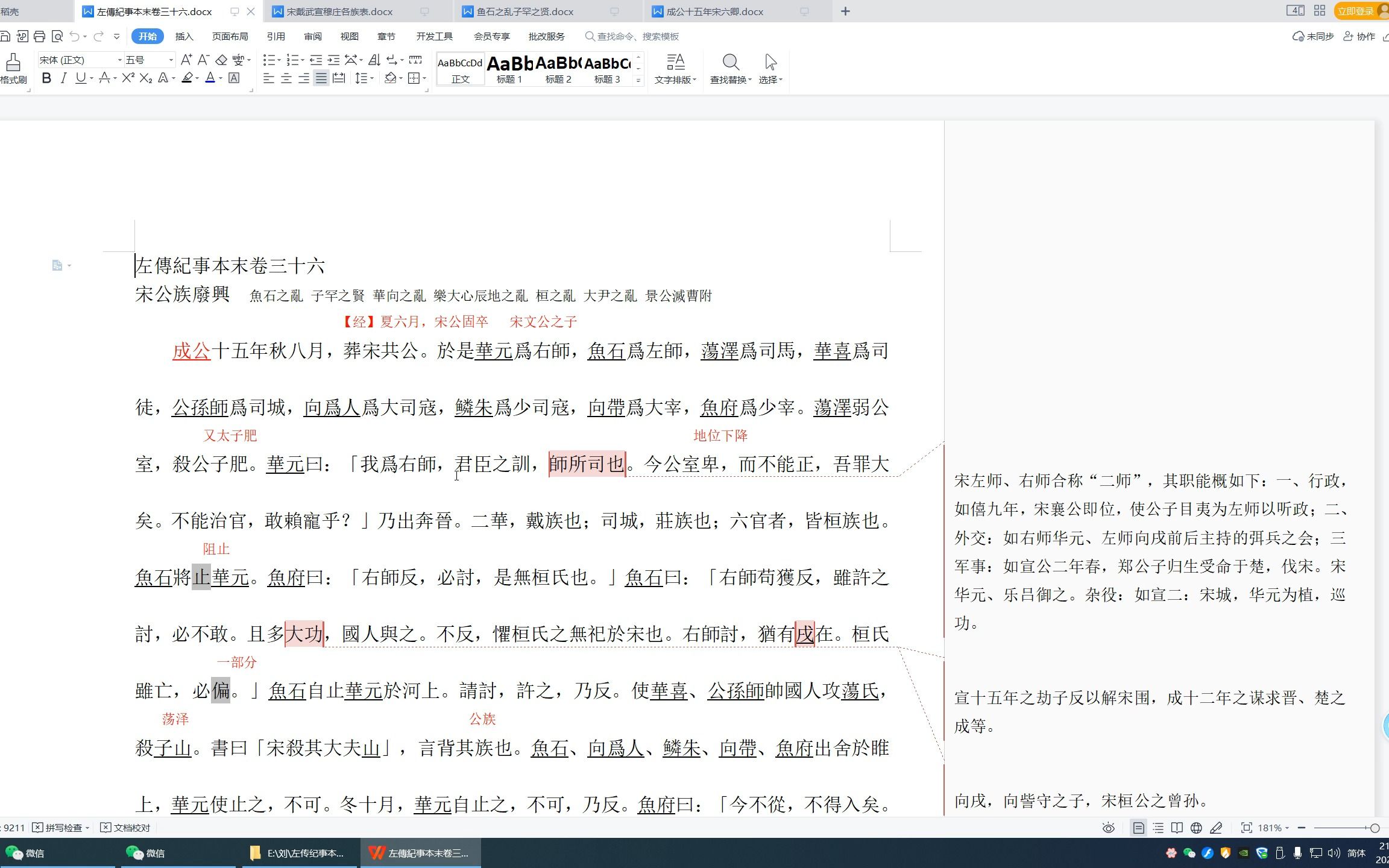Open the 引用 ribbon tab

click(x=276, y=36)
